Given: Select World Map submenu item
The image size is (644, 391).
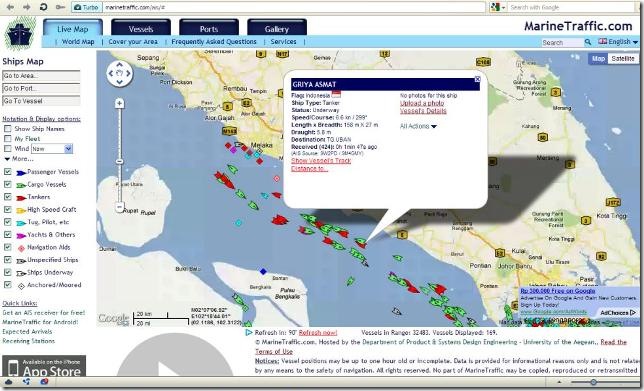Looking at the screenshot, I should 78,42.
